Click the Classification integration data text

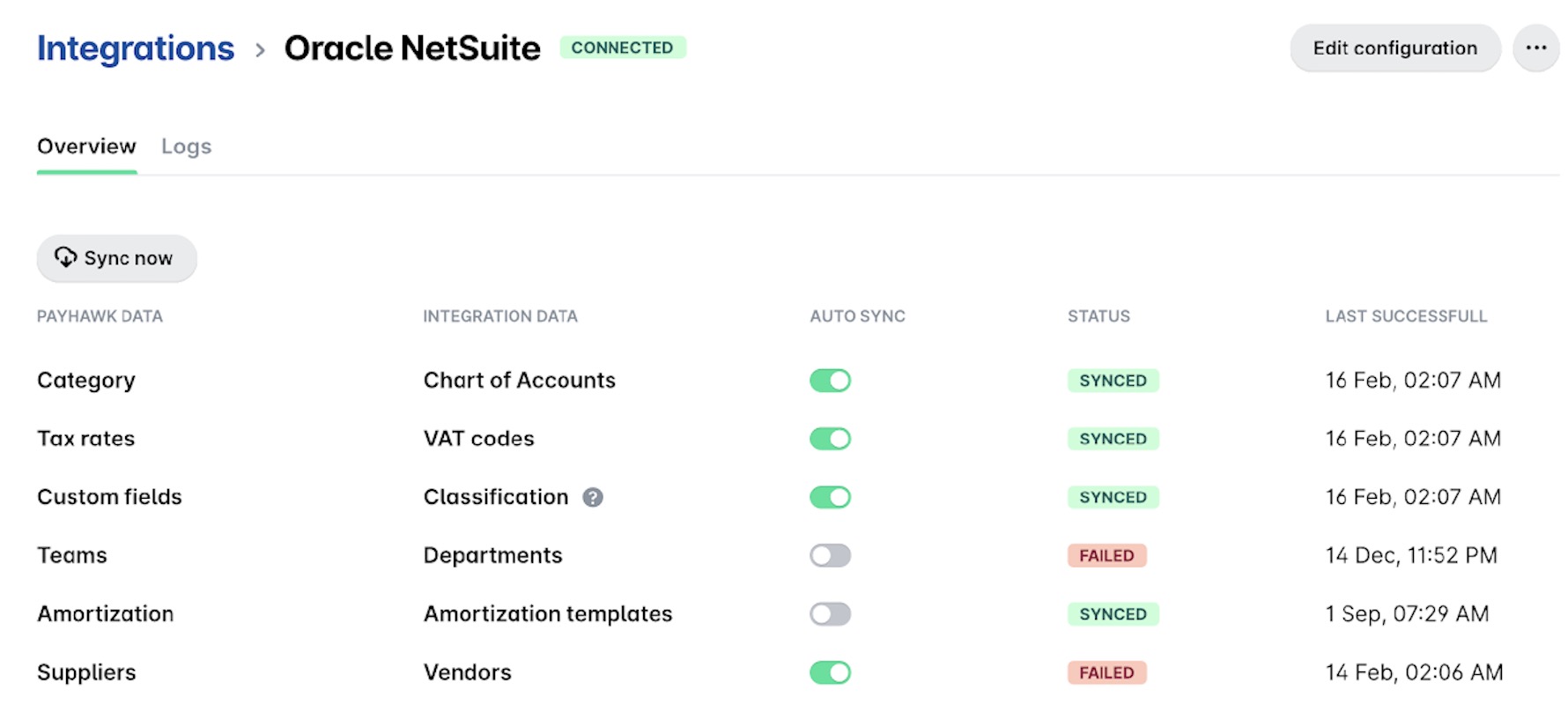click(x=496, y=497)
